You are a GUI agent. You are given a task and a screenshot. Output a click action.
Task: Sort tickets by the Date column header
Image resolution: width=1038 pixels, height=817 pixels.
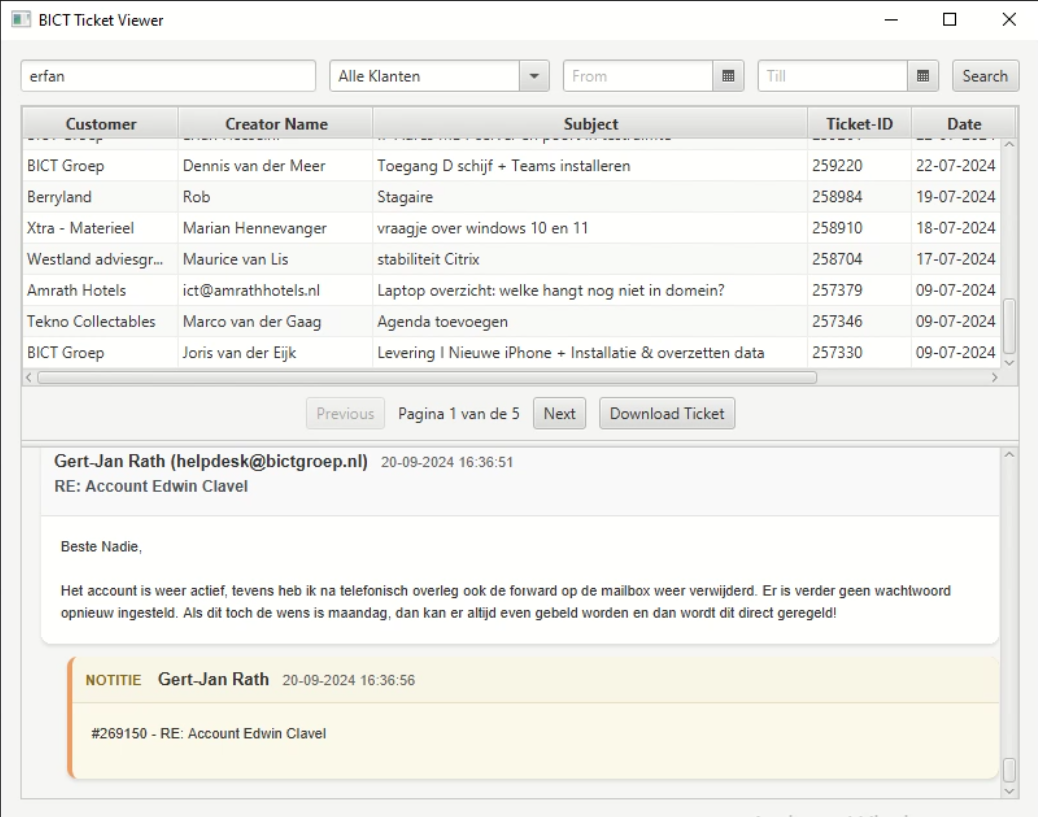(x=965, y=123)
